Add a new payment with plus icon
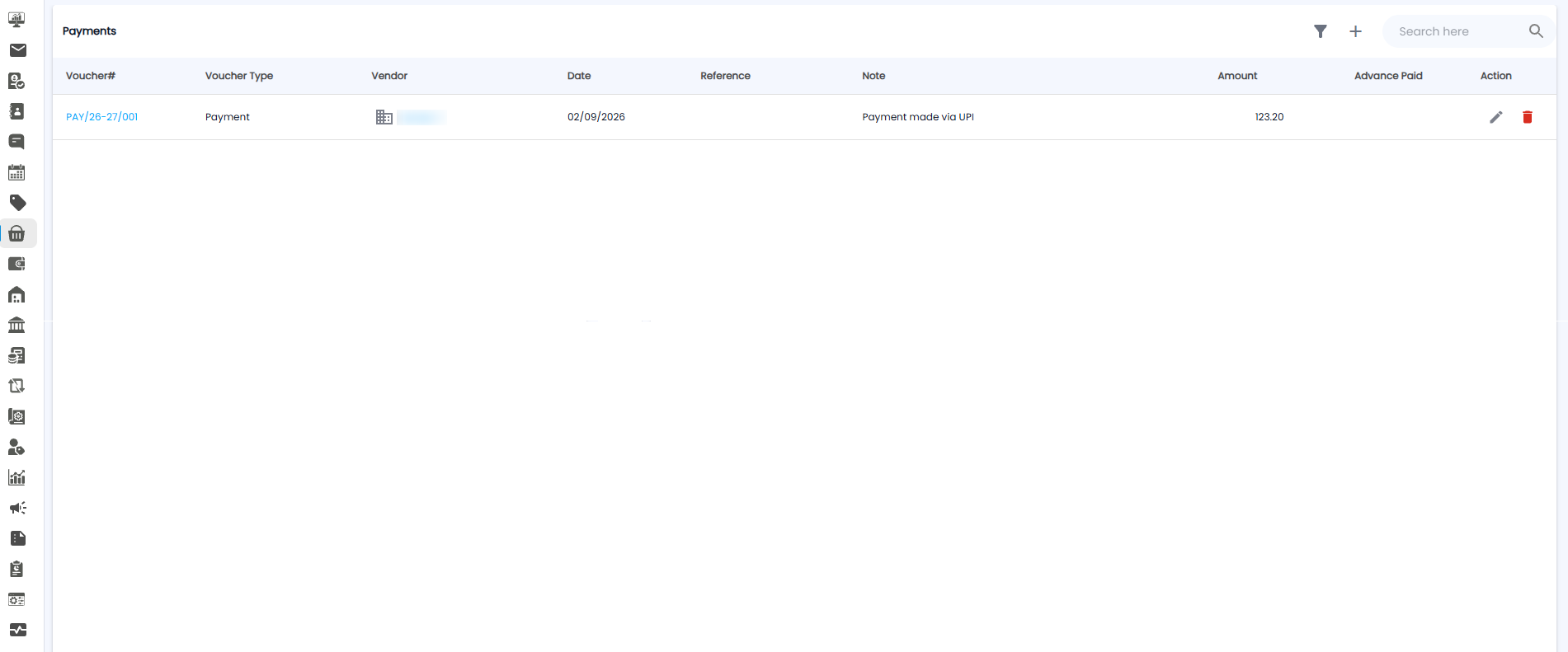 point(1355,31)
